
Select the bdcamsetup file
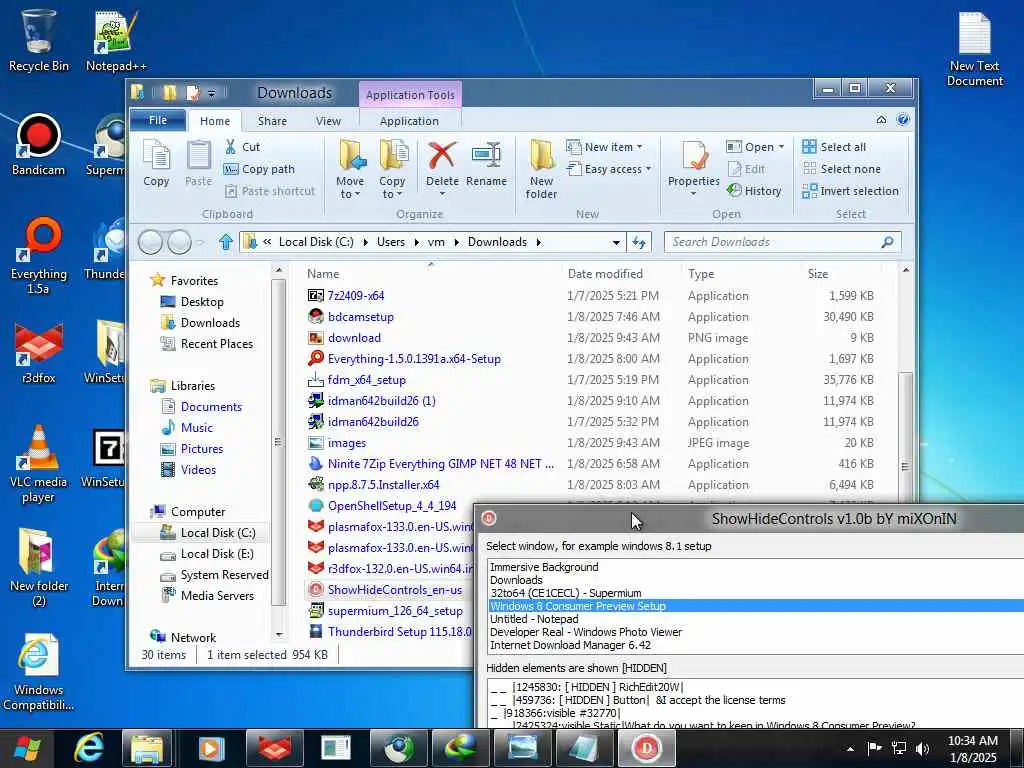pos(360,317)
